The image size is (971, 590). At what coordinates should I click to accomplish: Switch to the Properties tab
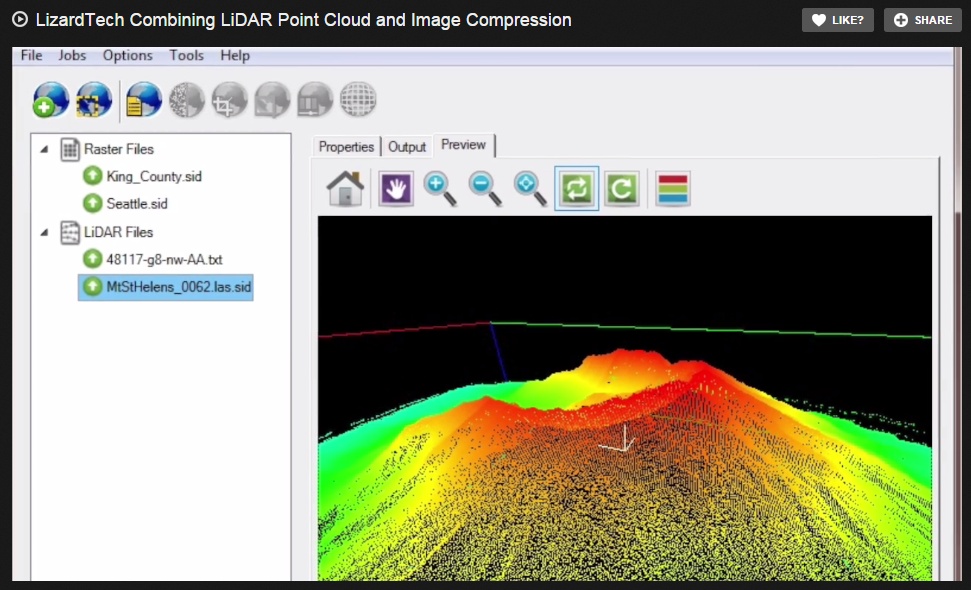[346, 146]
